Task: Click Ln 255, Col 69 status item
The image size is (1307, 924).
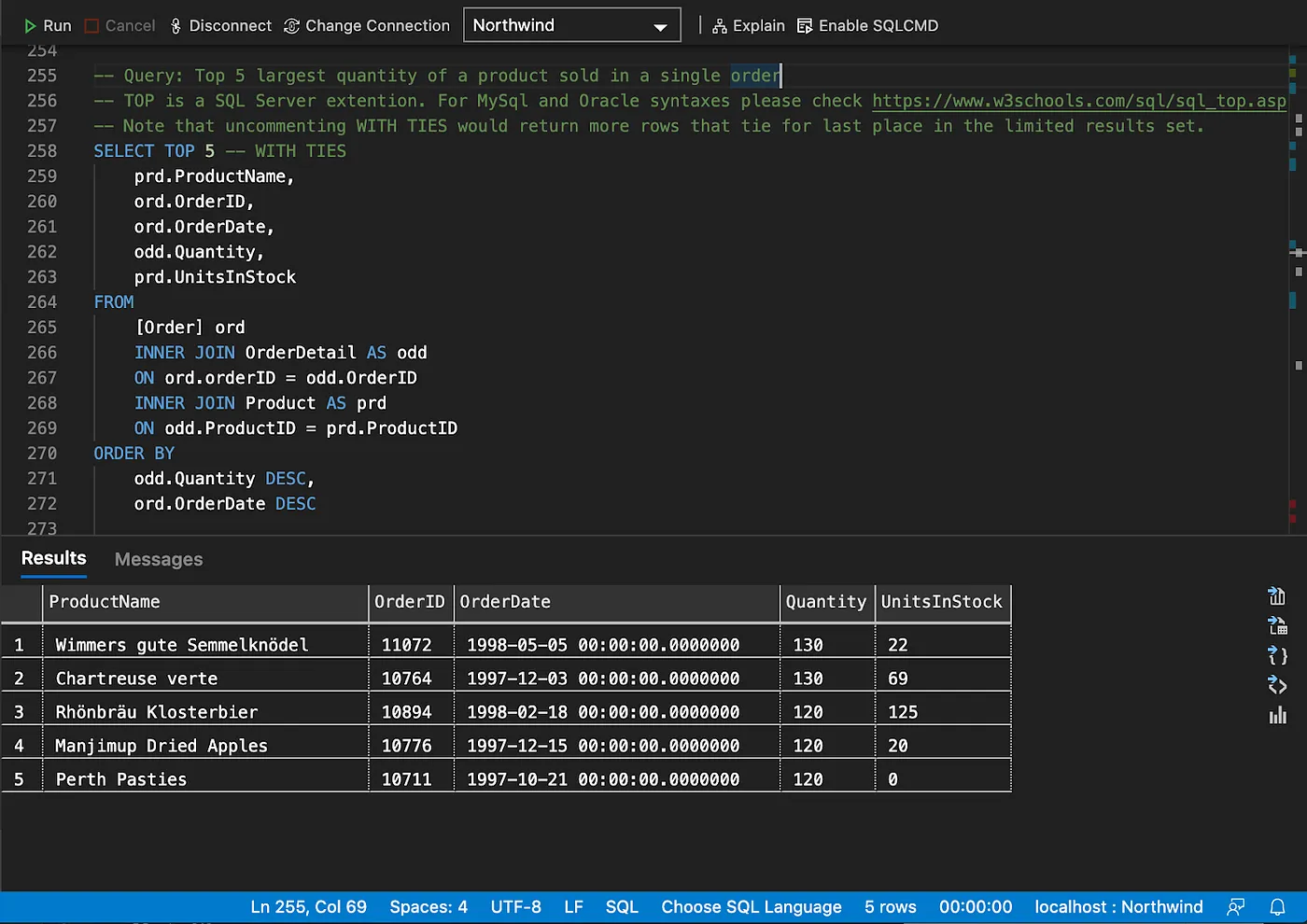Action: pyautogui.click(x=308, y=907)
